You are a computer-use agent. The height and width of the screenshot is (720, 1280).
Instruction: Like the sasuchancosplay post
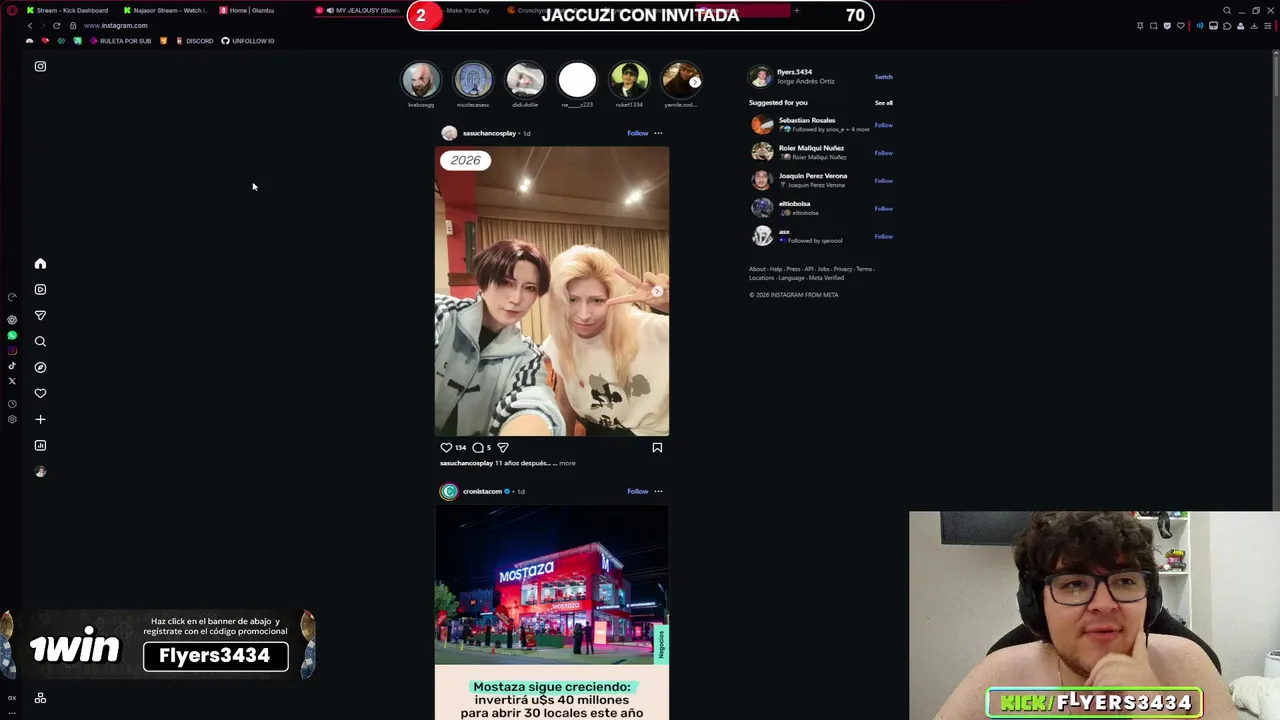tap(446, 448)
